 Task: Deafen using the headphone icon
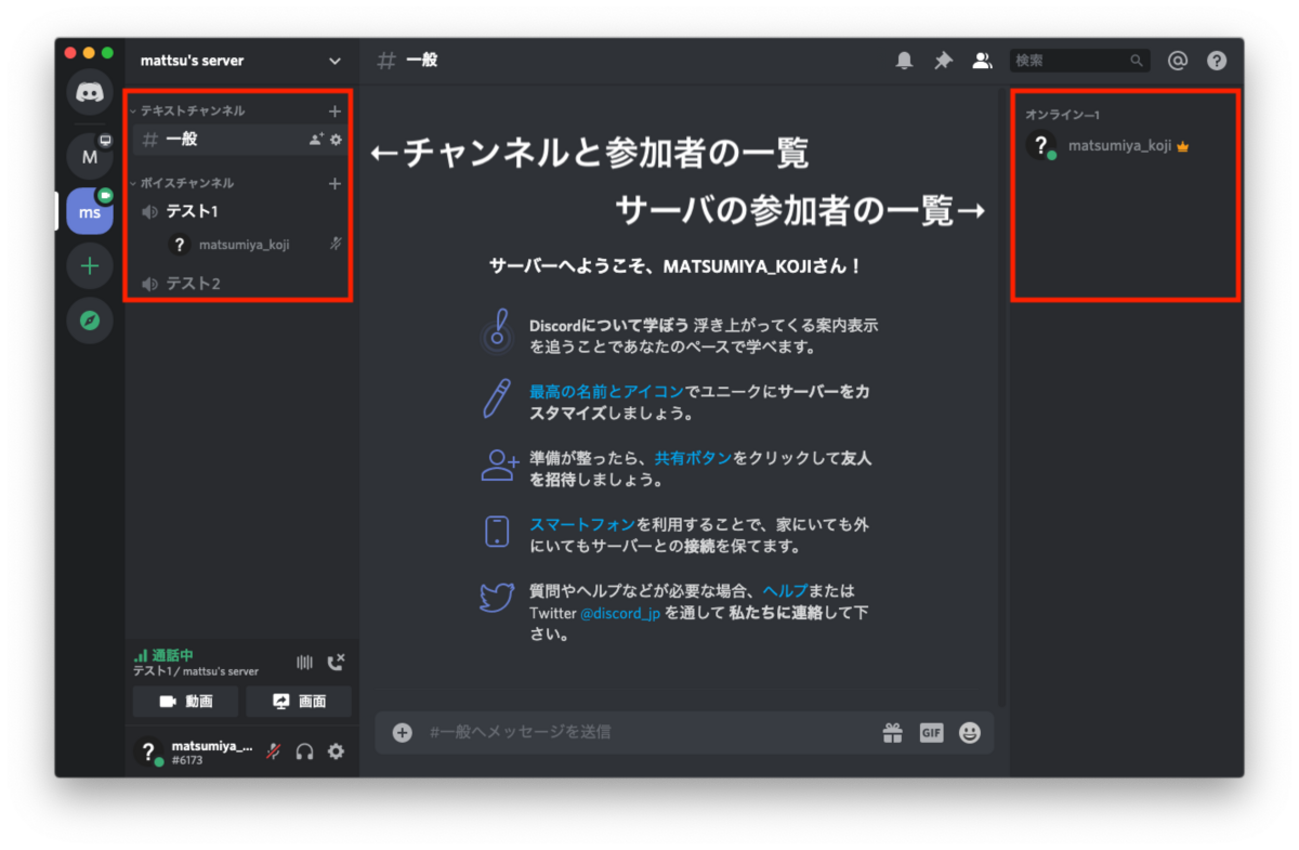coord(306,751)
